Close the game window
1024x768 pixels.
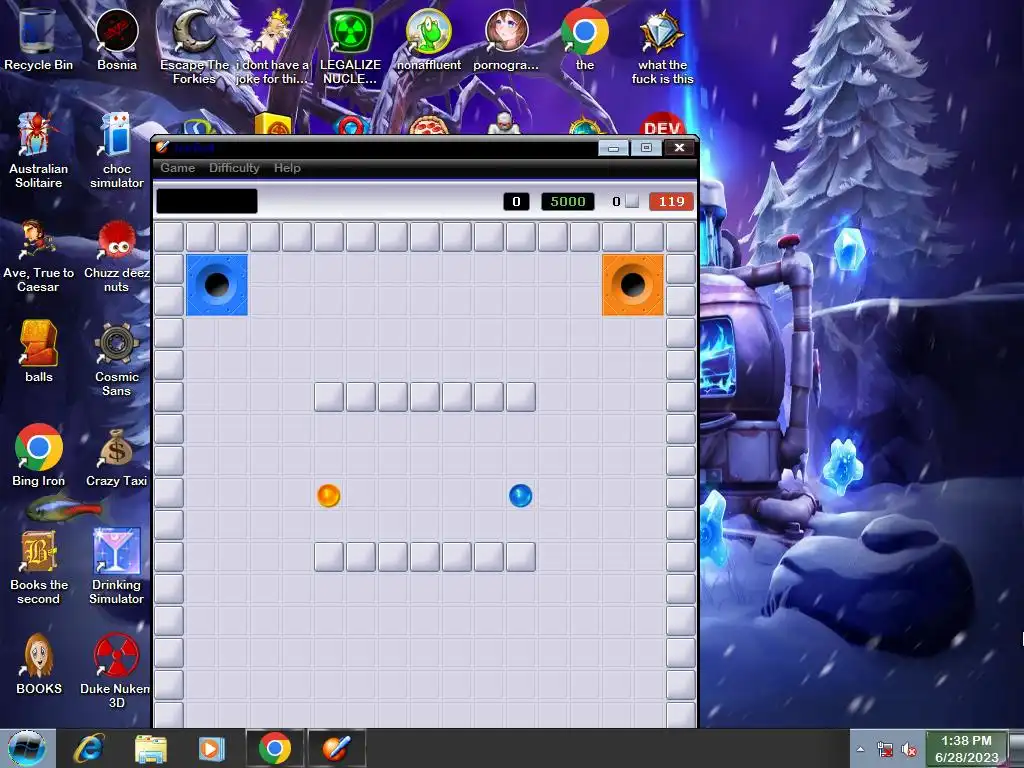point(679,148)
